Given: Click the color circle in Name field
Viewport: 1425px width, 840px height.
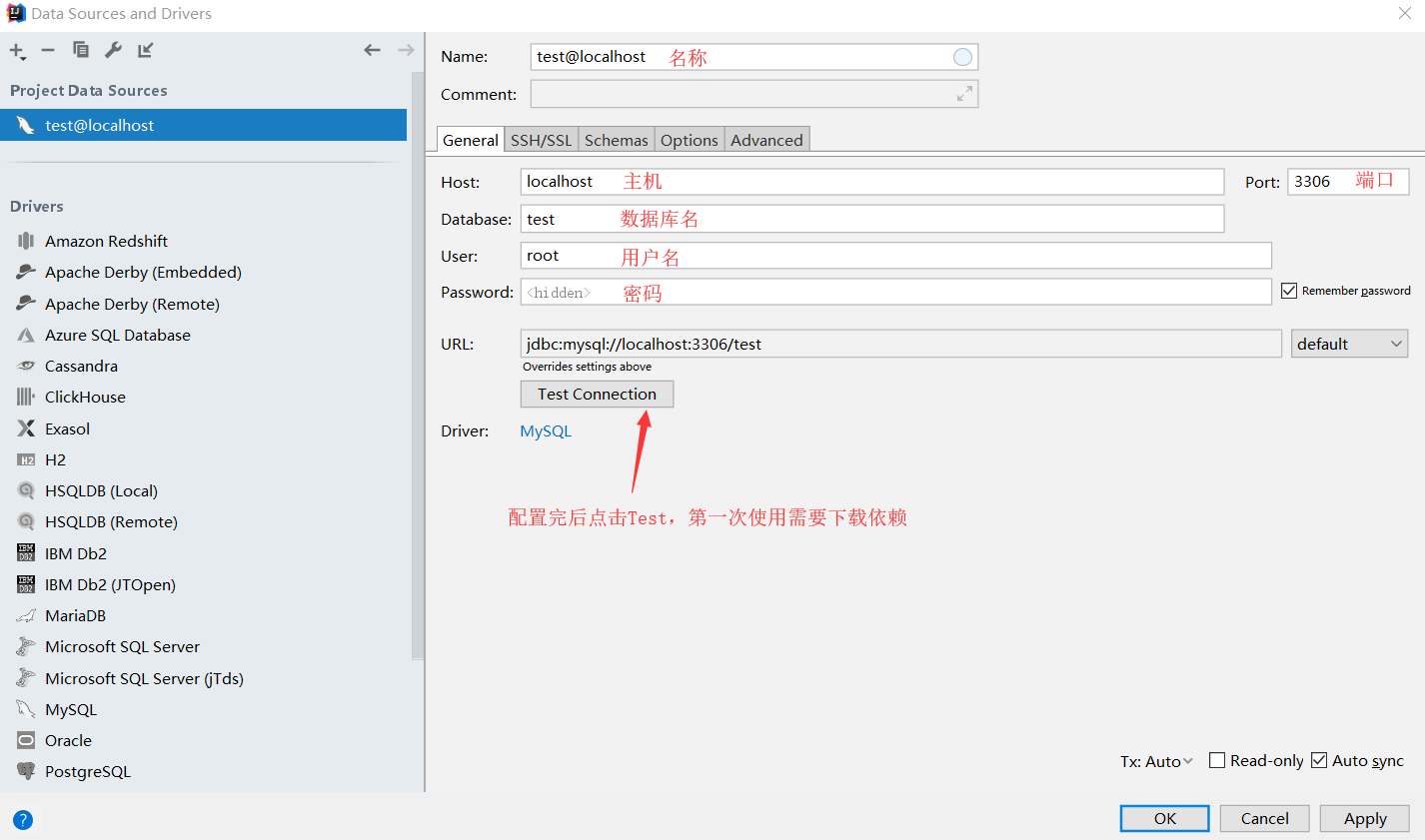Looking at the screenshot, I should (x=962, y=57).
